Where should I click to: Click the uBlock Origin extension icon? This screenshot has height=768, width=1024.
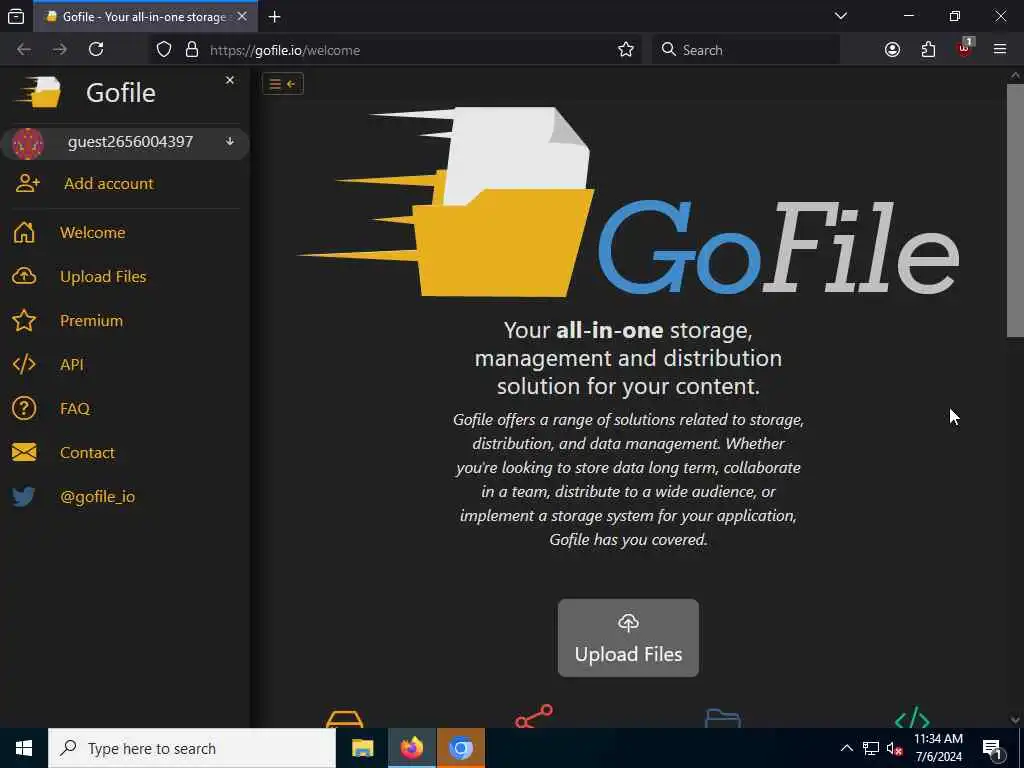(965, 48)
